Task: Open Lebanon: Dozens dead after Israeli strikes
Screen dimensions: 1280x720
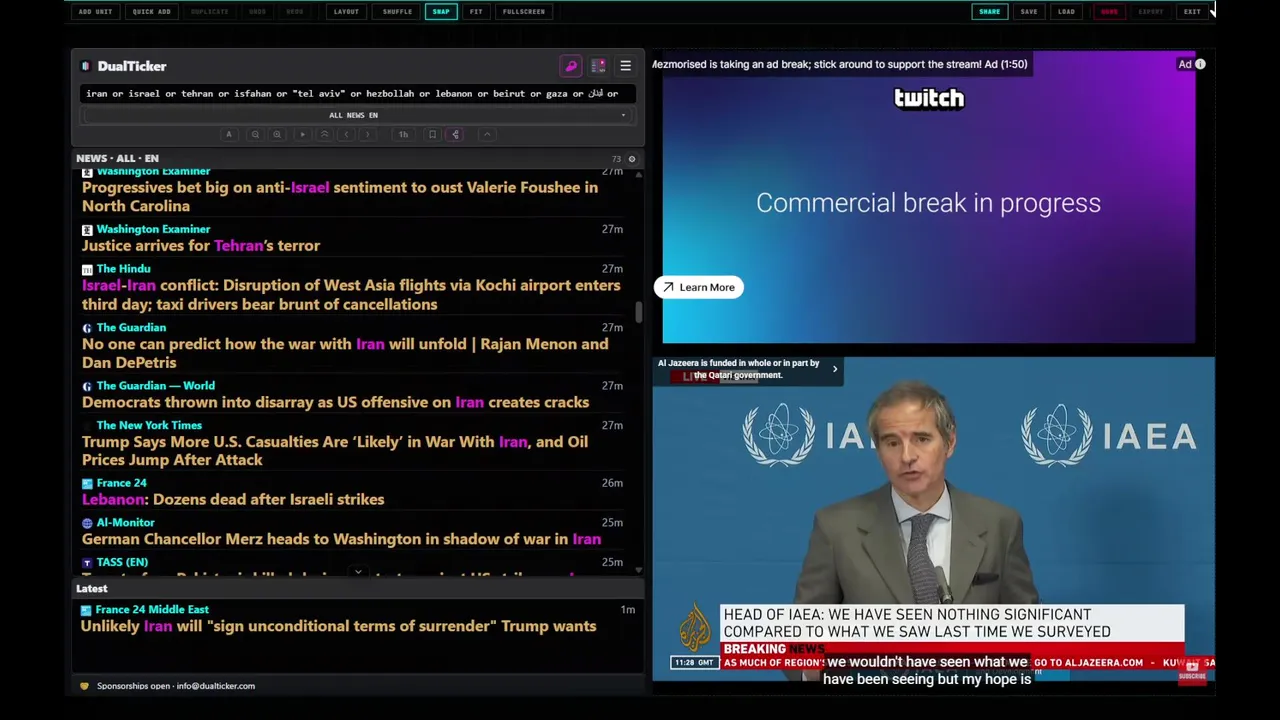Action: coord(233,499)
